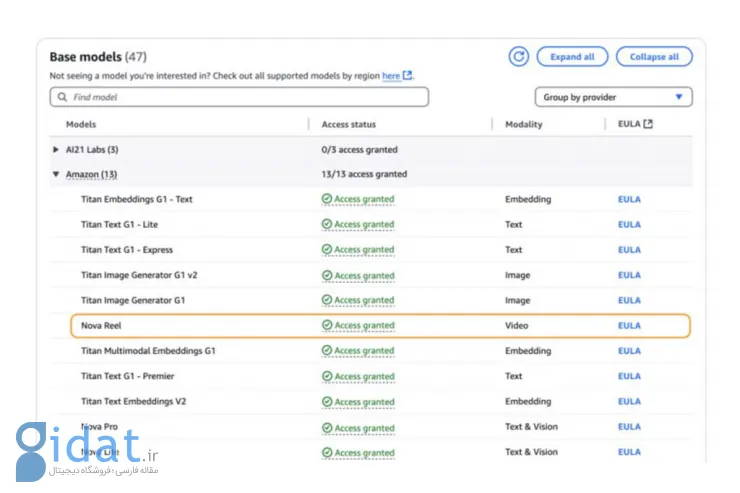Select the Titan Embeddings G1 - Text model name
740x493 pixels.
(x=136, y=199)
